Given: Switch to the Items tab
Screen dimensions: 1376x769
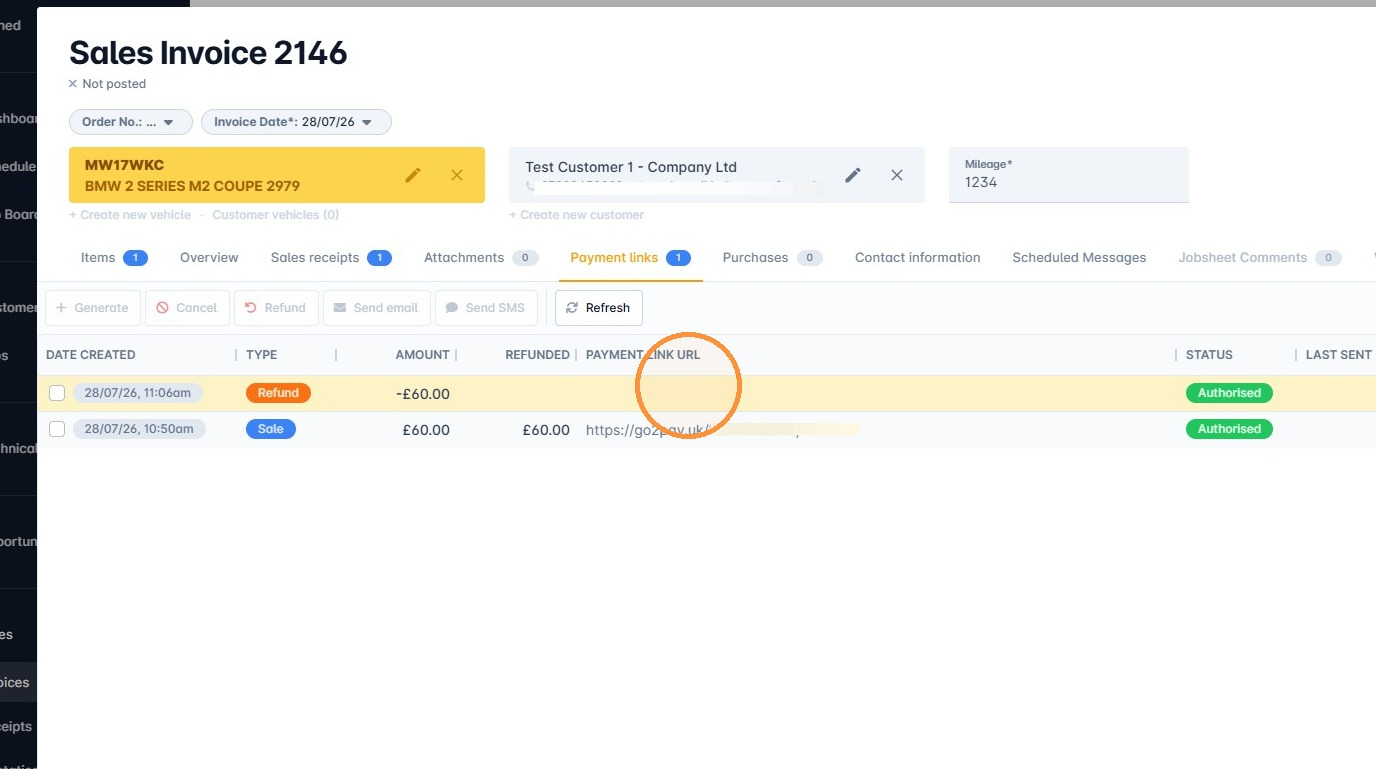Looking at the screenshot, I should pyautogui.click(x=114, y=257).
